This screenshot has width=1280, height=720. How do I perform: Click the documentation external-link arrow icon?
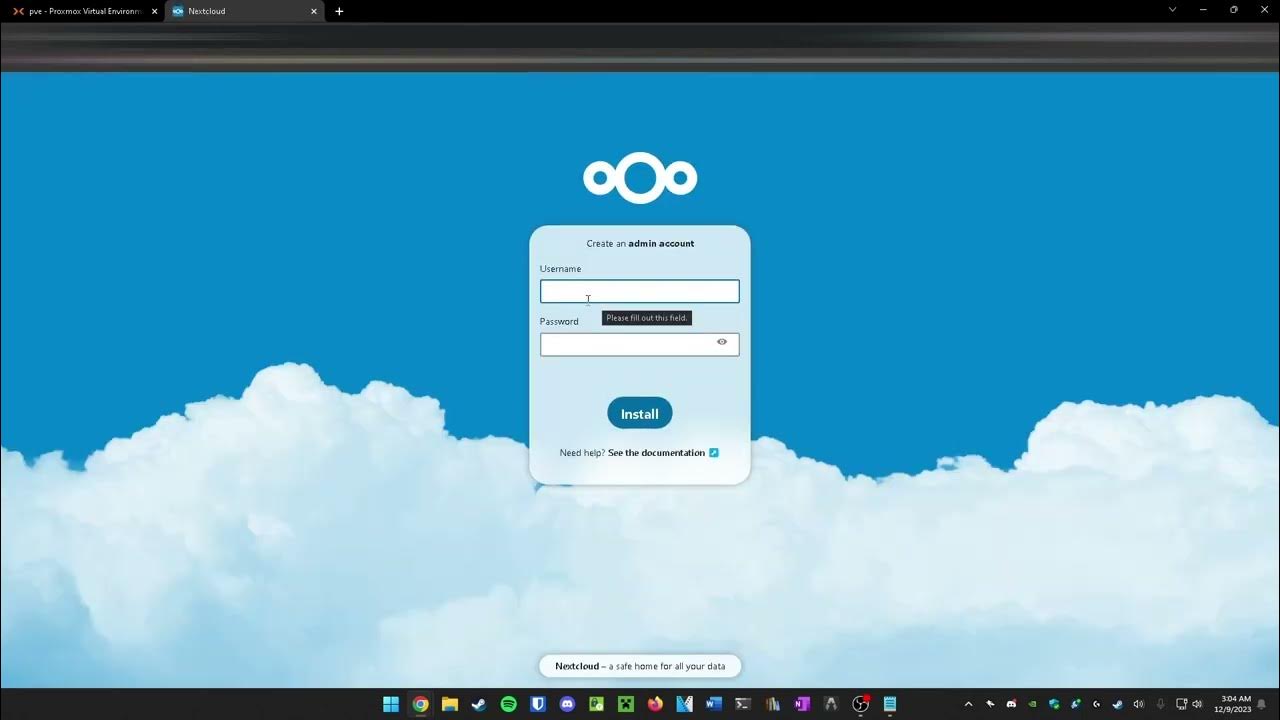point(714,453)
